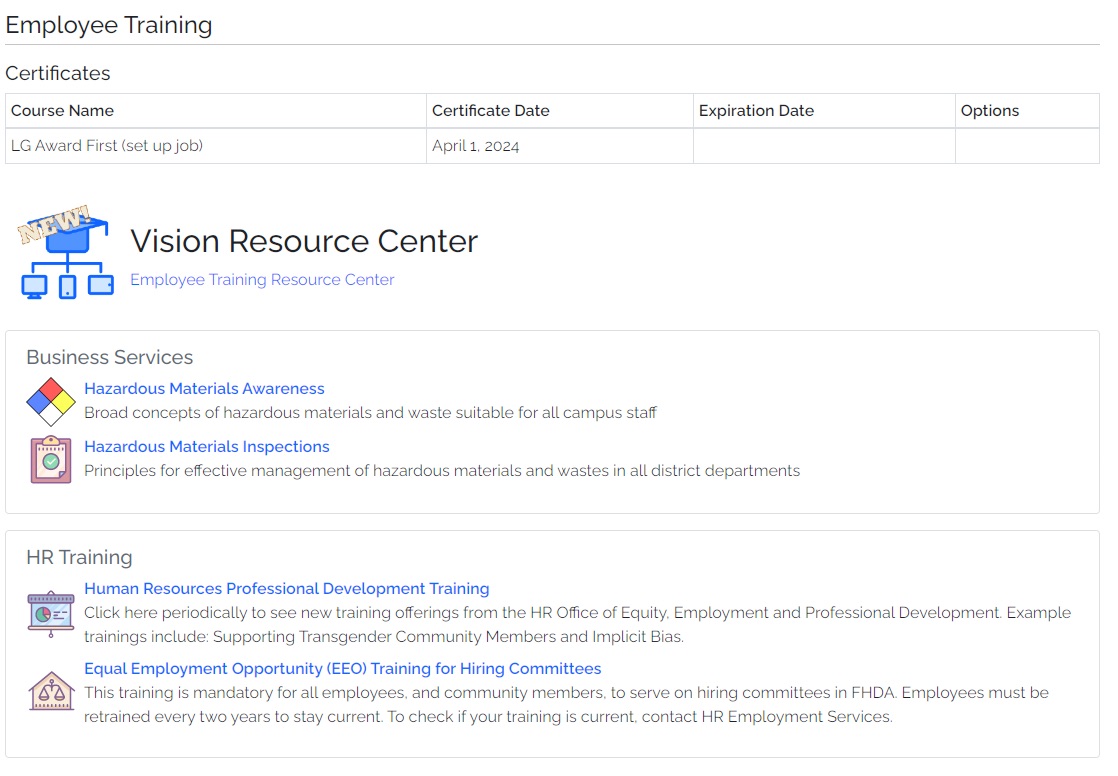Click the Options column header
The height and width of the screenshot is (776, 1118).
(989, 111)
